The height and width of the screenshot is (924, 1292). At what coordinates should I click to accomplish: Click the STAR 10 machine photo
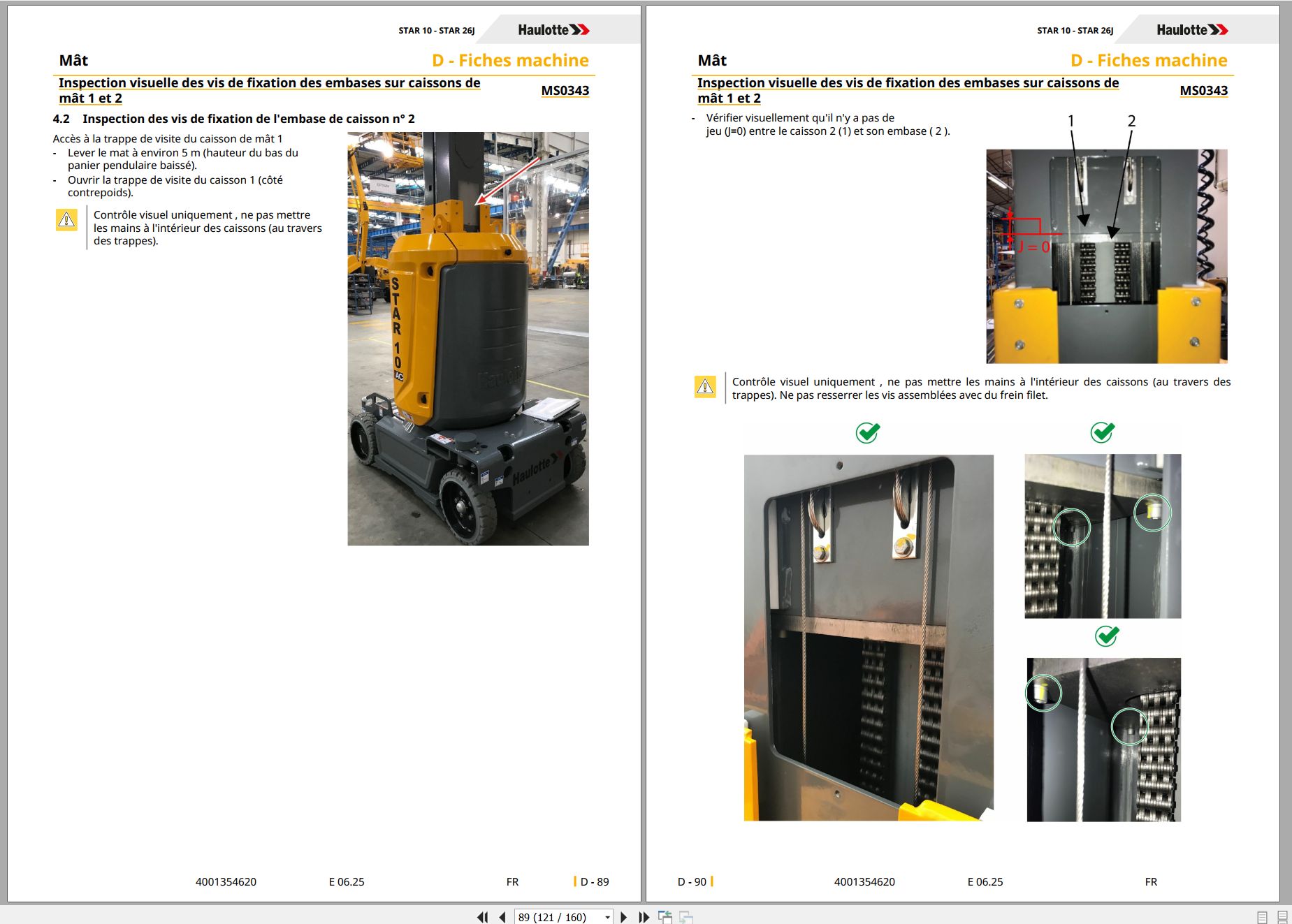(x=468, y=339)
